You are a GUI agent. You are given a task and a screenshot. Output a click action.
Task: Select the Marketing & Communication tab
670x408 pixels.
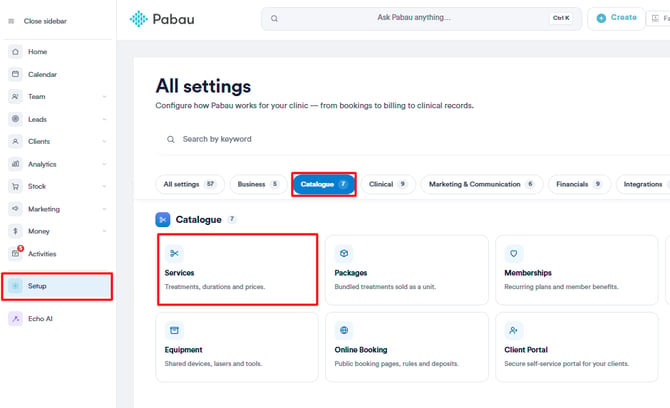tap(482, 184)
